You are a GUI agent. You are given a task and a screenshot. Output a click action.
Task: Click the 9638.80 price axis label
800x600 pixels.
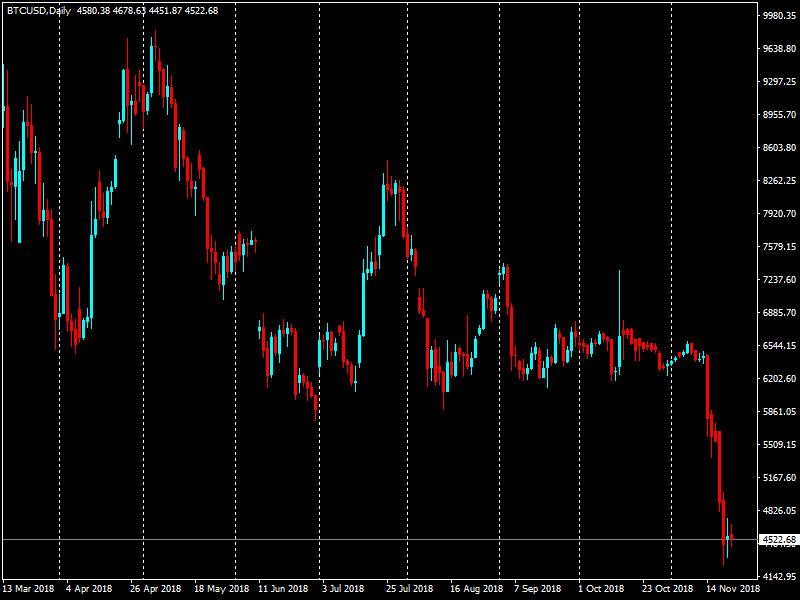click(x=780, y=48)
